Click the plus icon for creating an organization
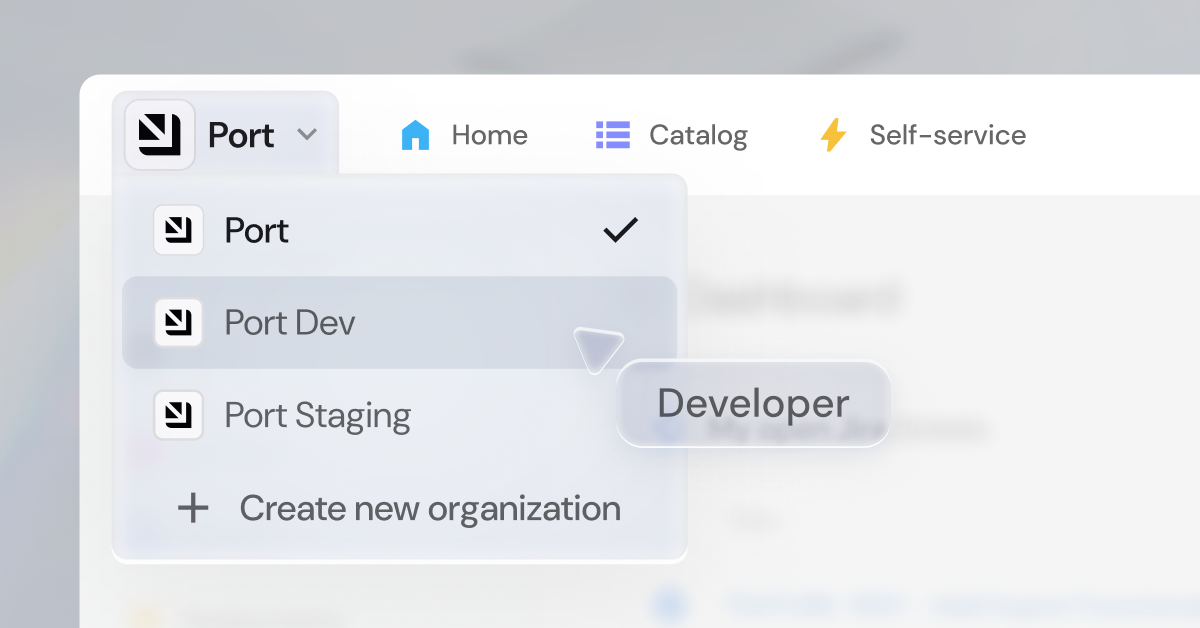Image resolution: width=1200 pixels, height=628 pixels. 192,508
